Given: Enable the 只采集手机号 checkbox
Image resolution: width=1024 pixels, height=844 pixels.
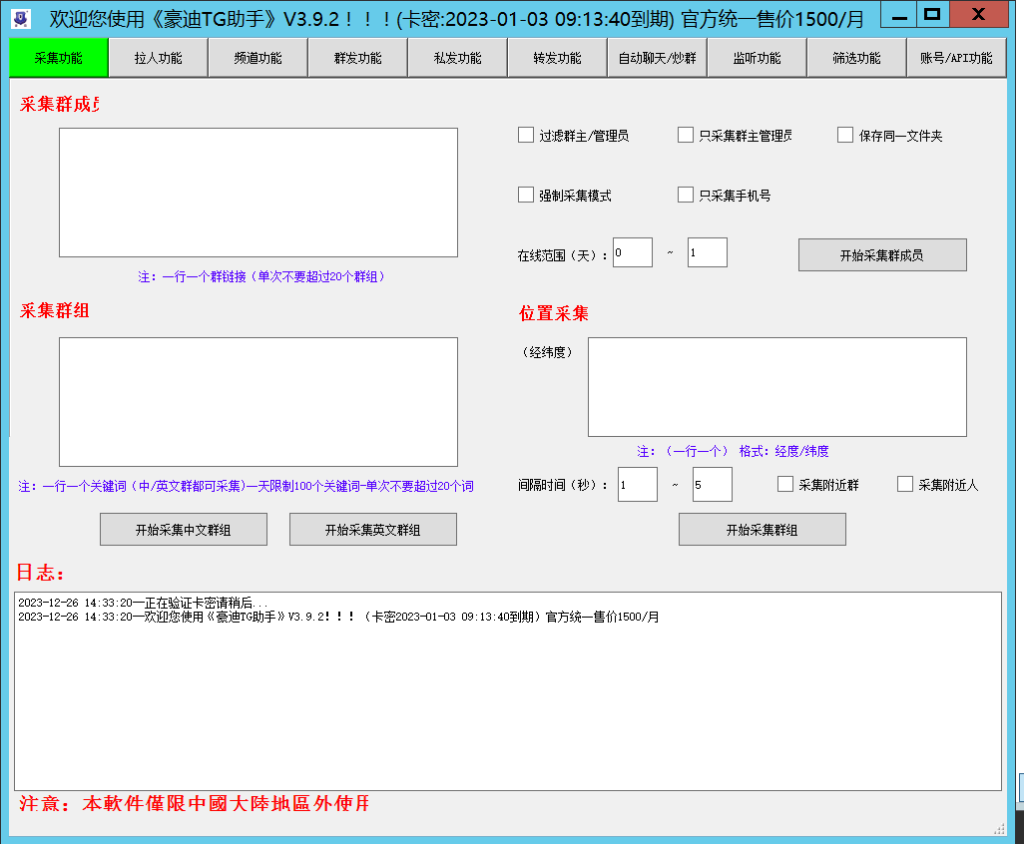Looking at the screenshot, I should 685,195.
